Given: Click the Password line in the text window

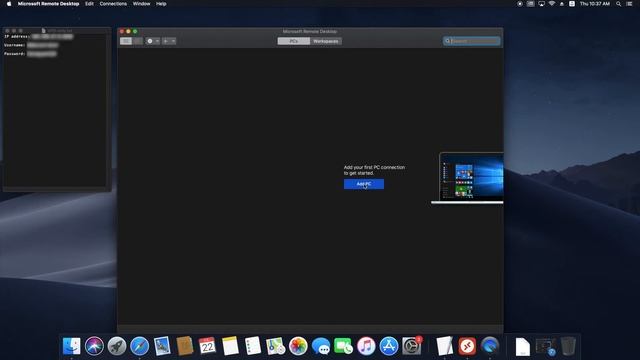Looking at the screenshot, I should click(30, 53).
